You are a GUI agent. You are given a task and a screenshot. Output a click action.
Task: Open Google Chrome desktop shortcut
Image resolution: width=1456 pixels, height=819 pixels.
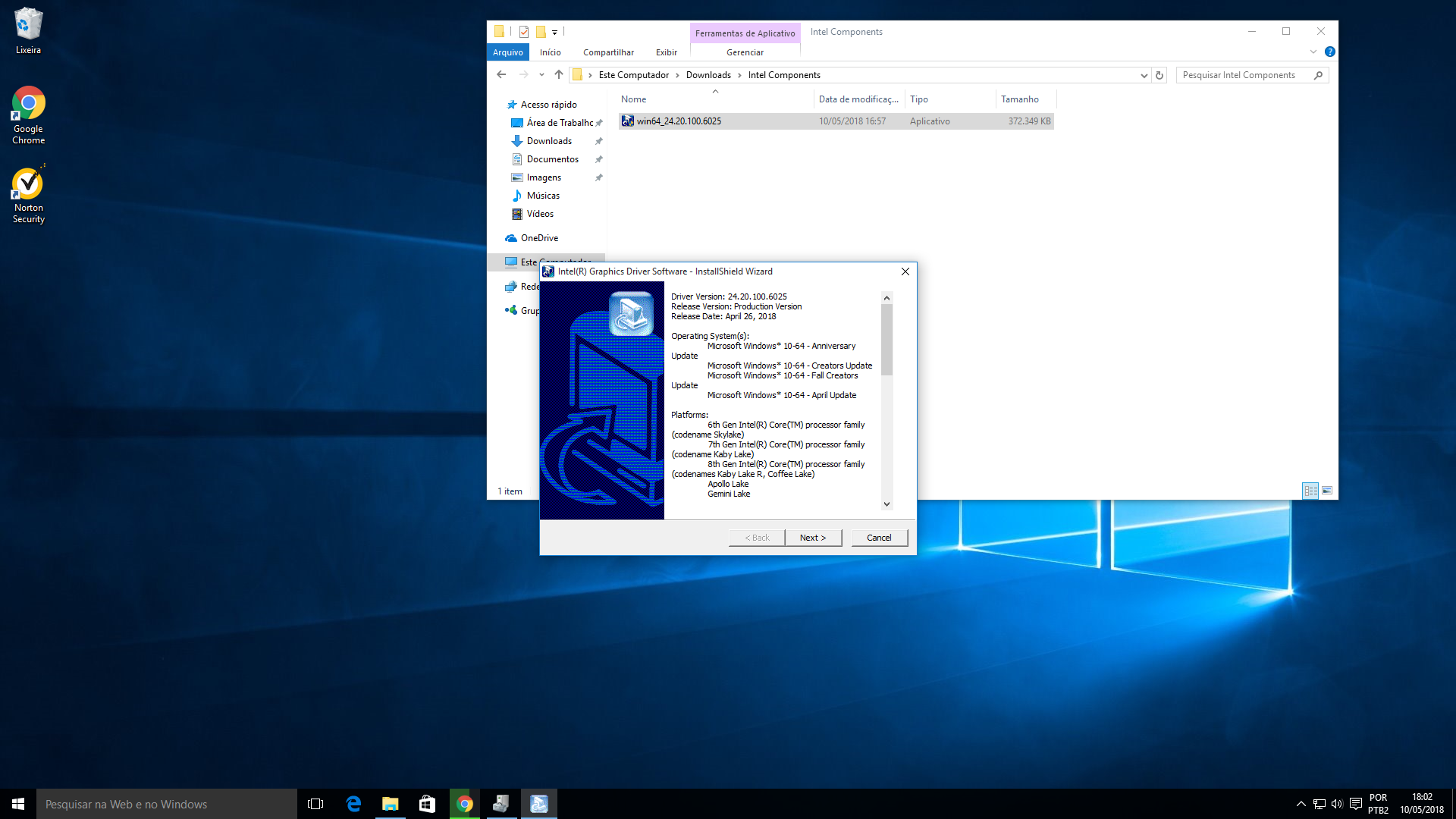(28, 115)
